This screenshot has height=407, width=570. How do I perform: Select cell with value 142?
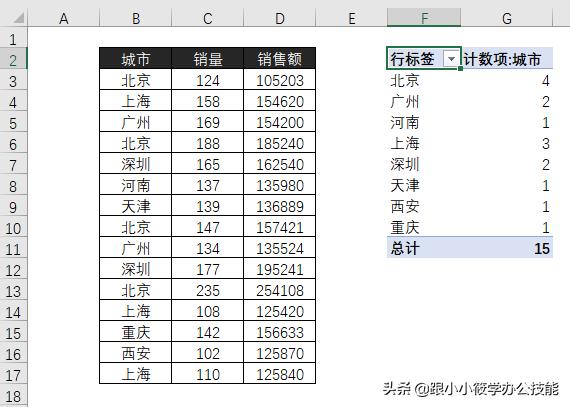click(208, 332)
